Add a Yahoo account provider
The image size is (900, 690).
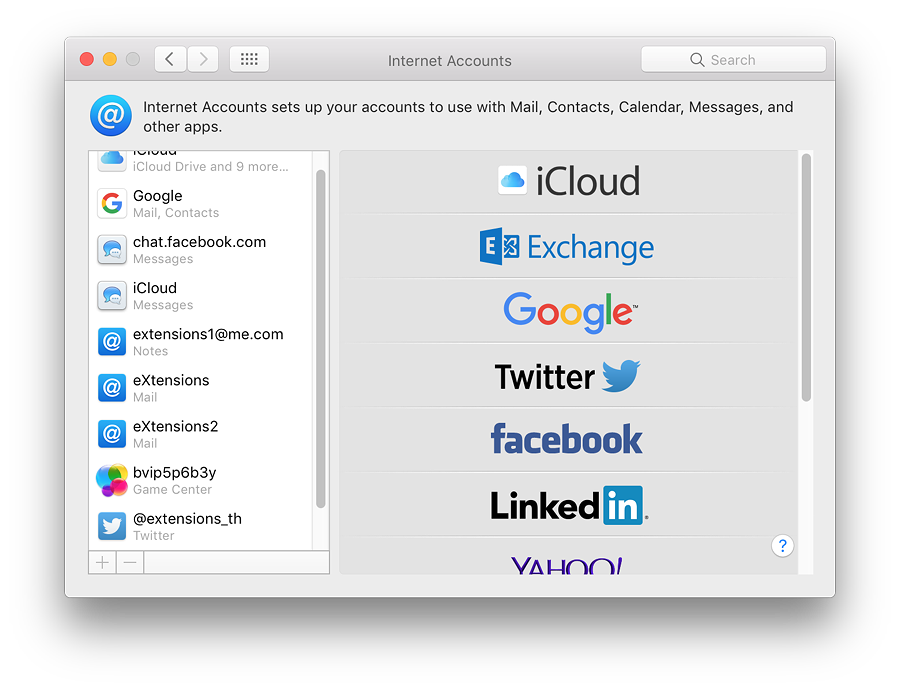point(568,557)
